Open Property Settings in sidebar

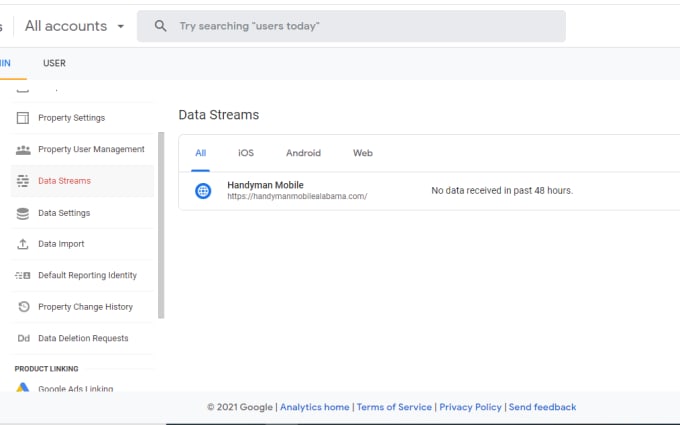pos(72,118)
